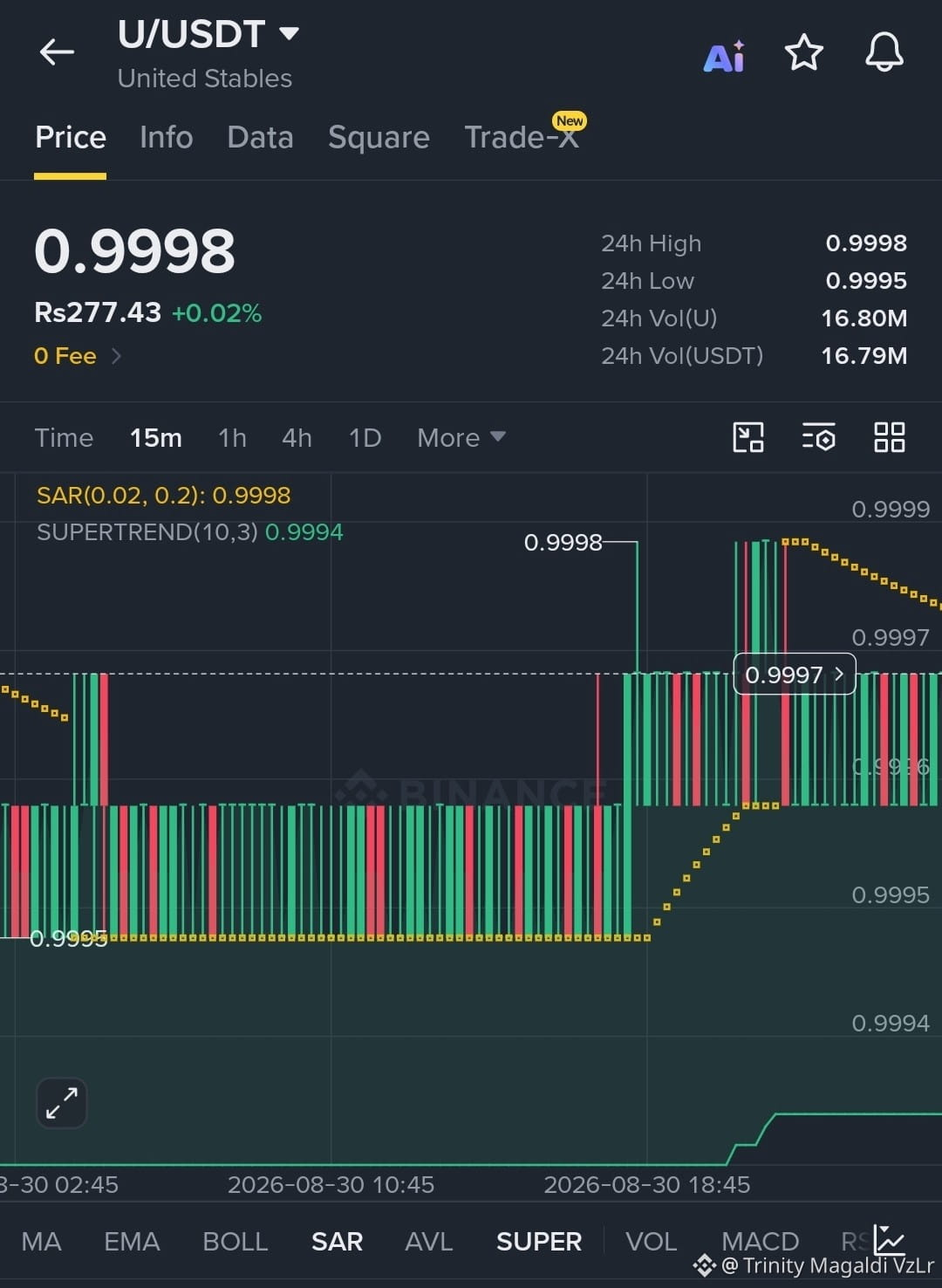
Task: Click the 2026-08-30 10:45 time label
Action: coord(331,1184)
